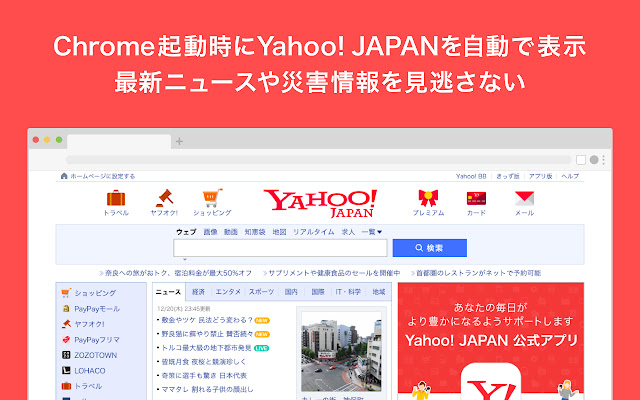Open the Card (カード) icon
640x400 pixels.
click(x=476, y=198)
